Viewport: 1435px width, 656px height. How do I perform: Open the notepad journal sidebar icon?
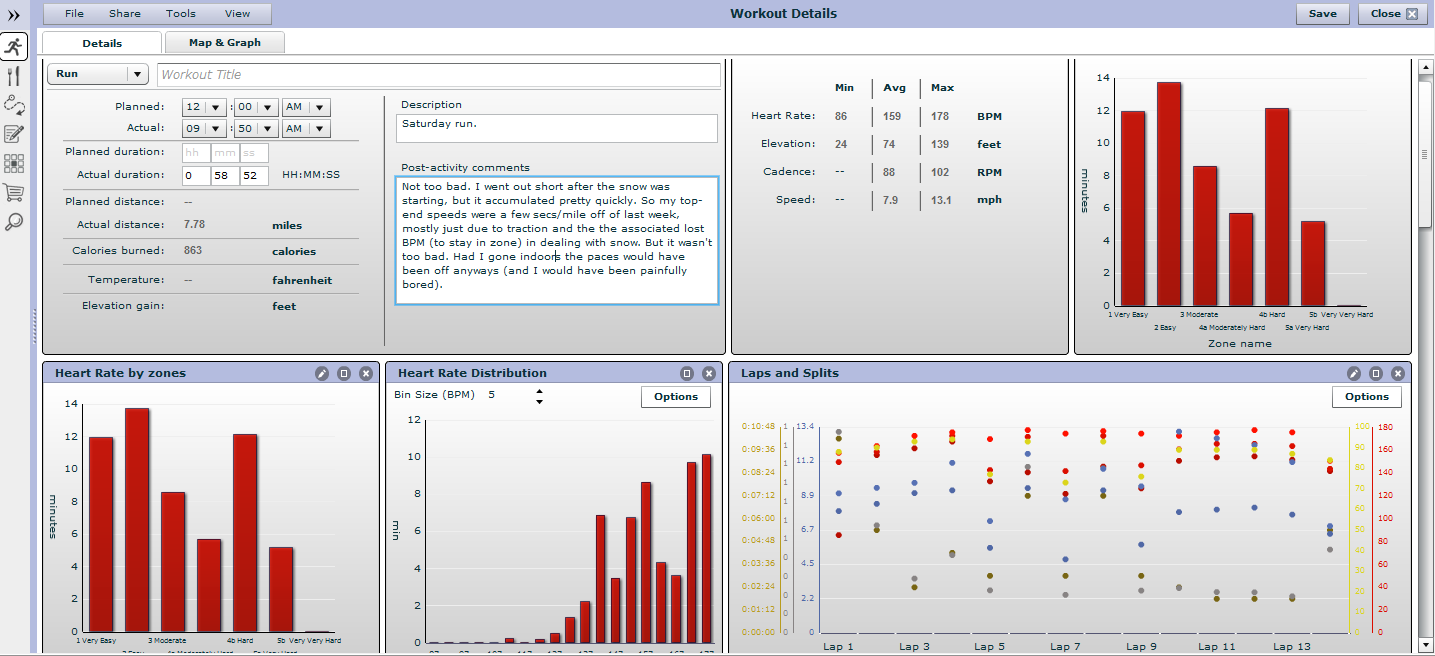pyautogui.click(x=14, y=134)
